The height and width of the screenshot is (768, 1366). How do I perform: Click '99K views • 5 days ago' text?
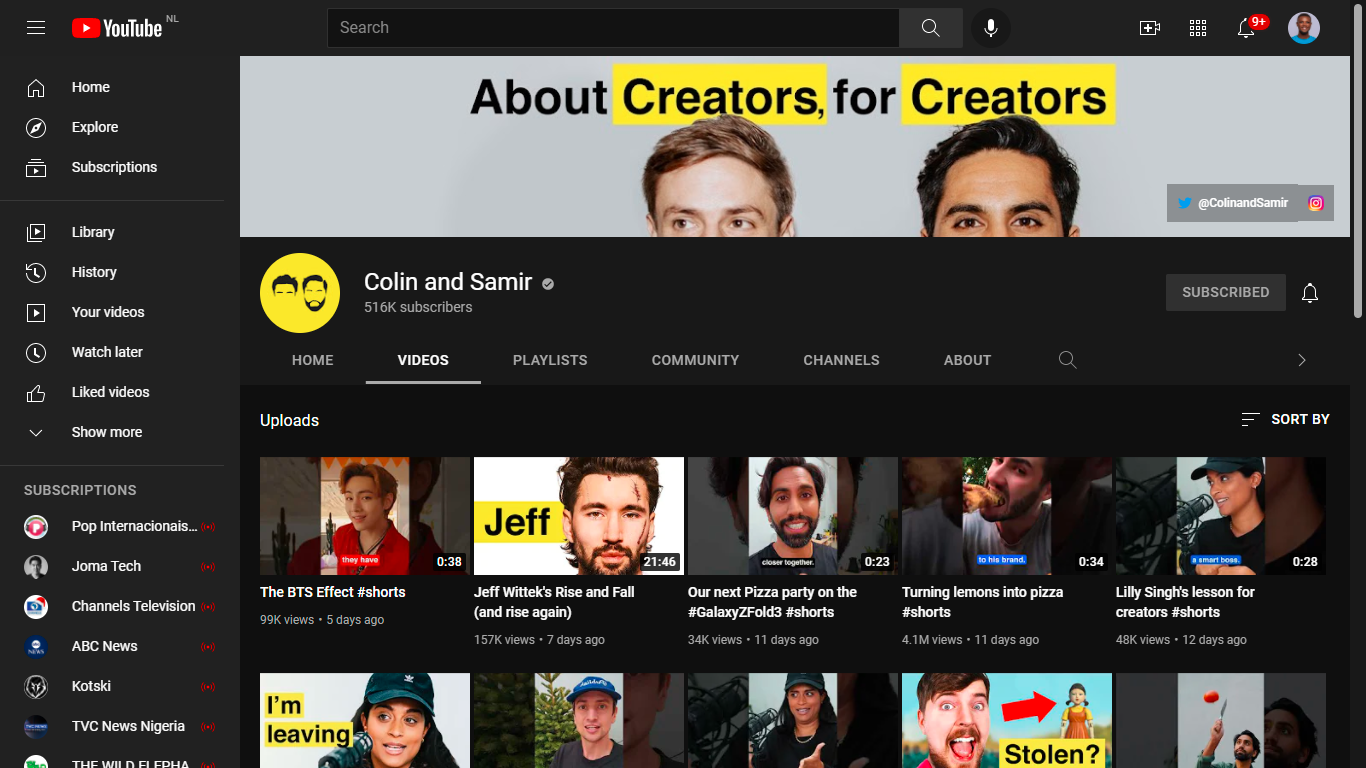pos(322,620)
